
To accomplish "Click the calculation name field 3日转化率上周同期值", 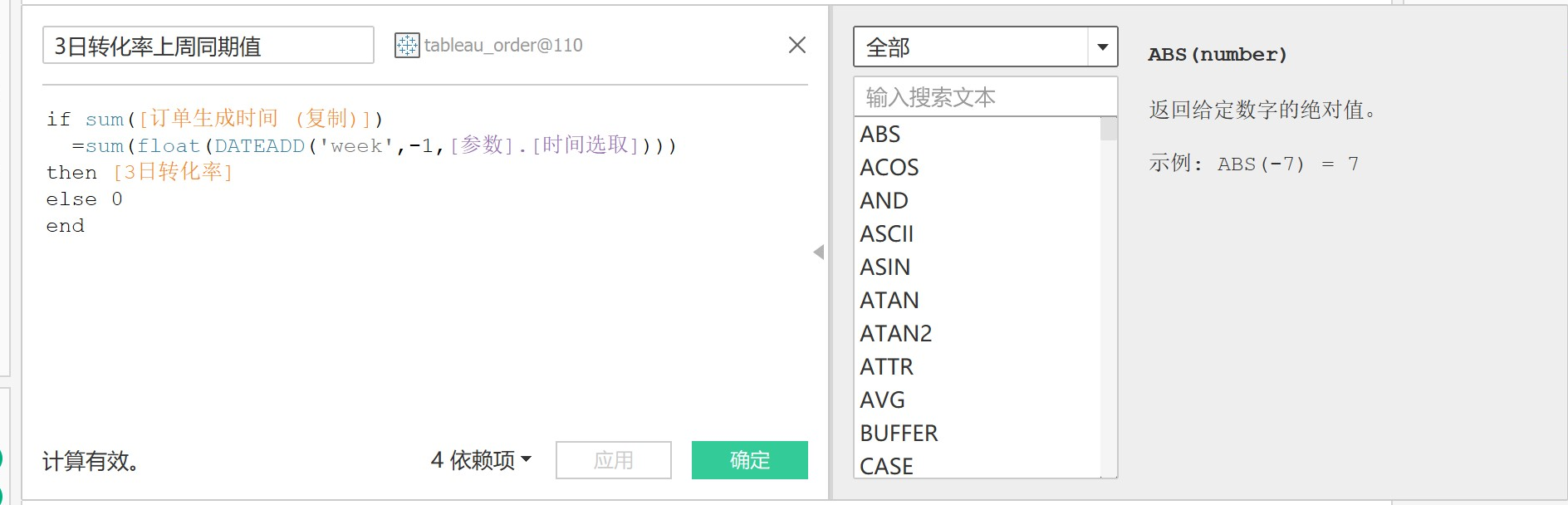I will [208, 46].
